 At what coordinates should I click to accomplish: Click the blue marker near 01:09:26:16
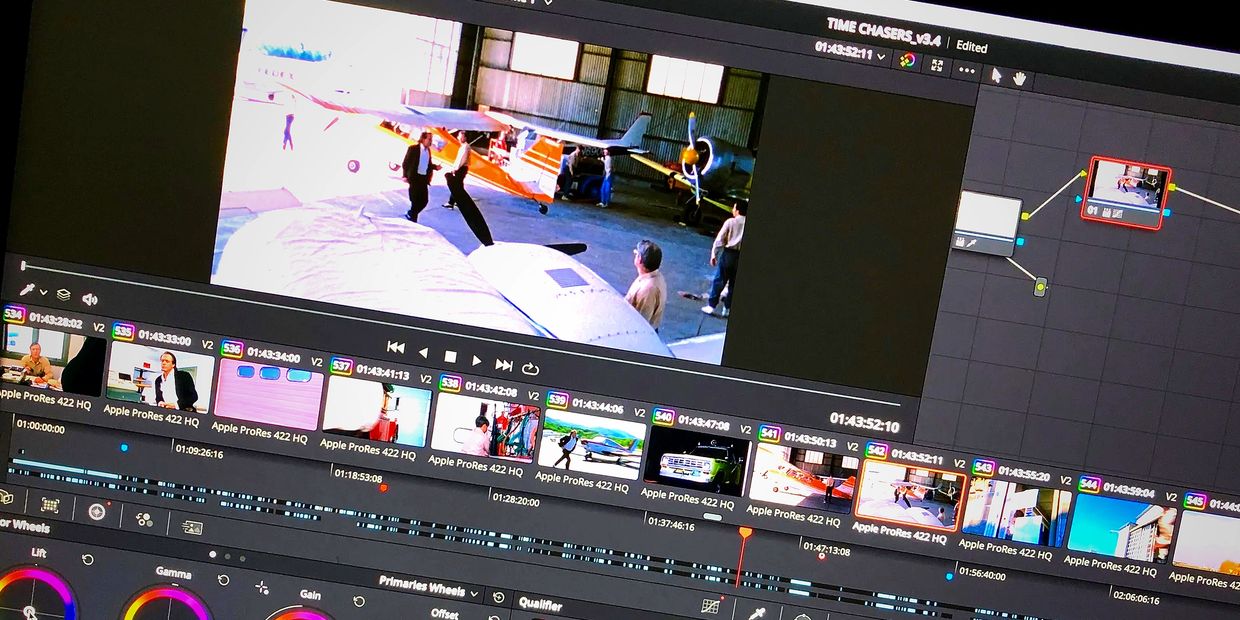tap(124, 447)
